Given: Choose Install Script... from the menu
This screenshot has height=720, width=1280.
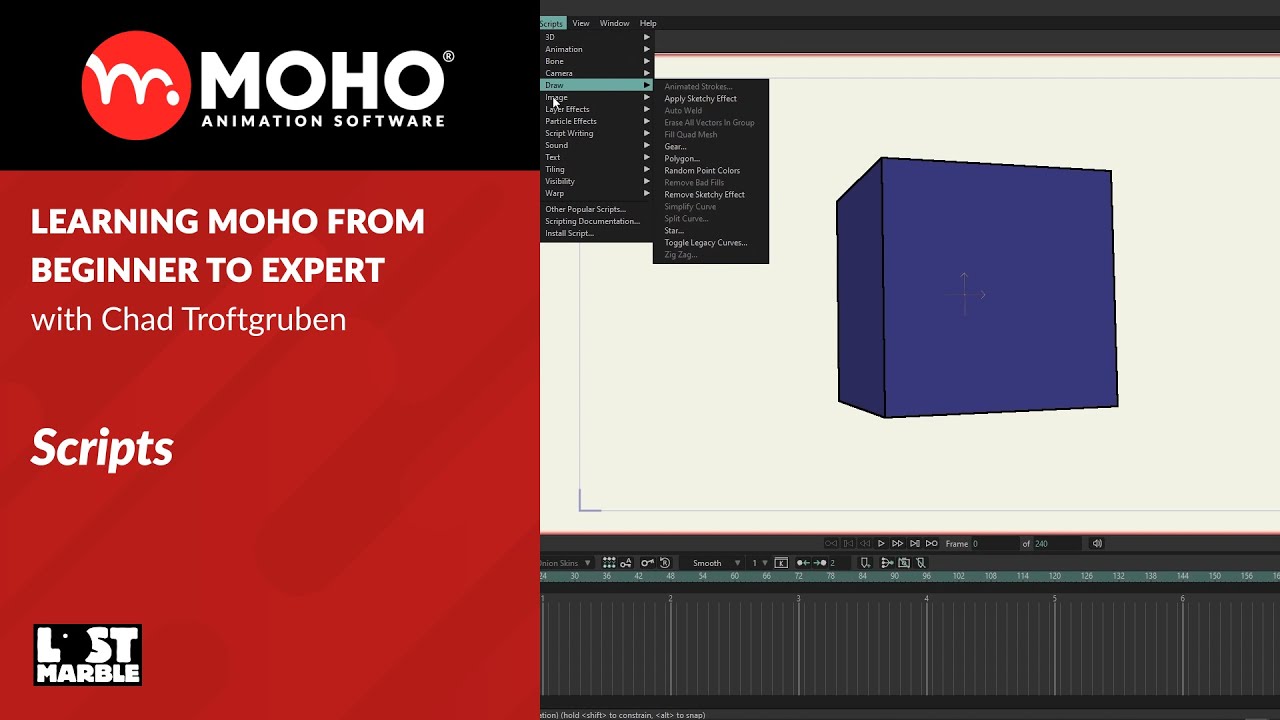Looking at the screenshot, I should [x=597, y=233].
